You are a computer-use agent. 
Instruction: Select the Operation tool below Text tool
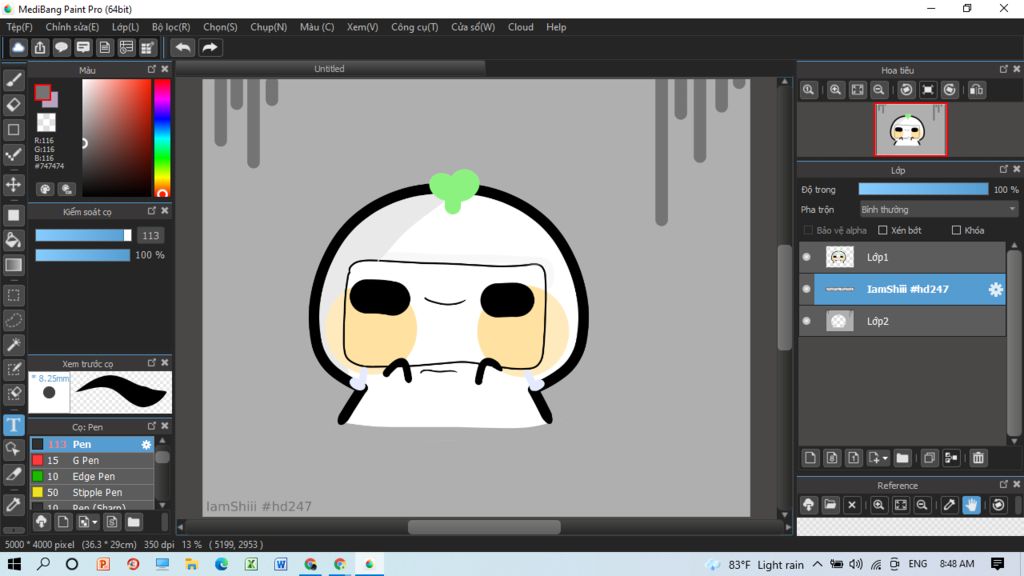[x=13, y=449]
